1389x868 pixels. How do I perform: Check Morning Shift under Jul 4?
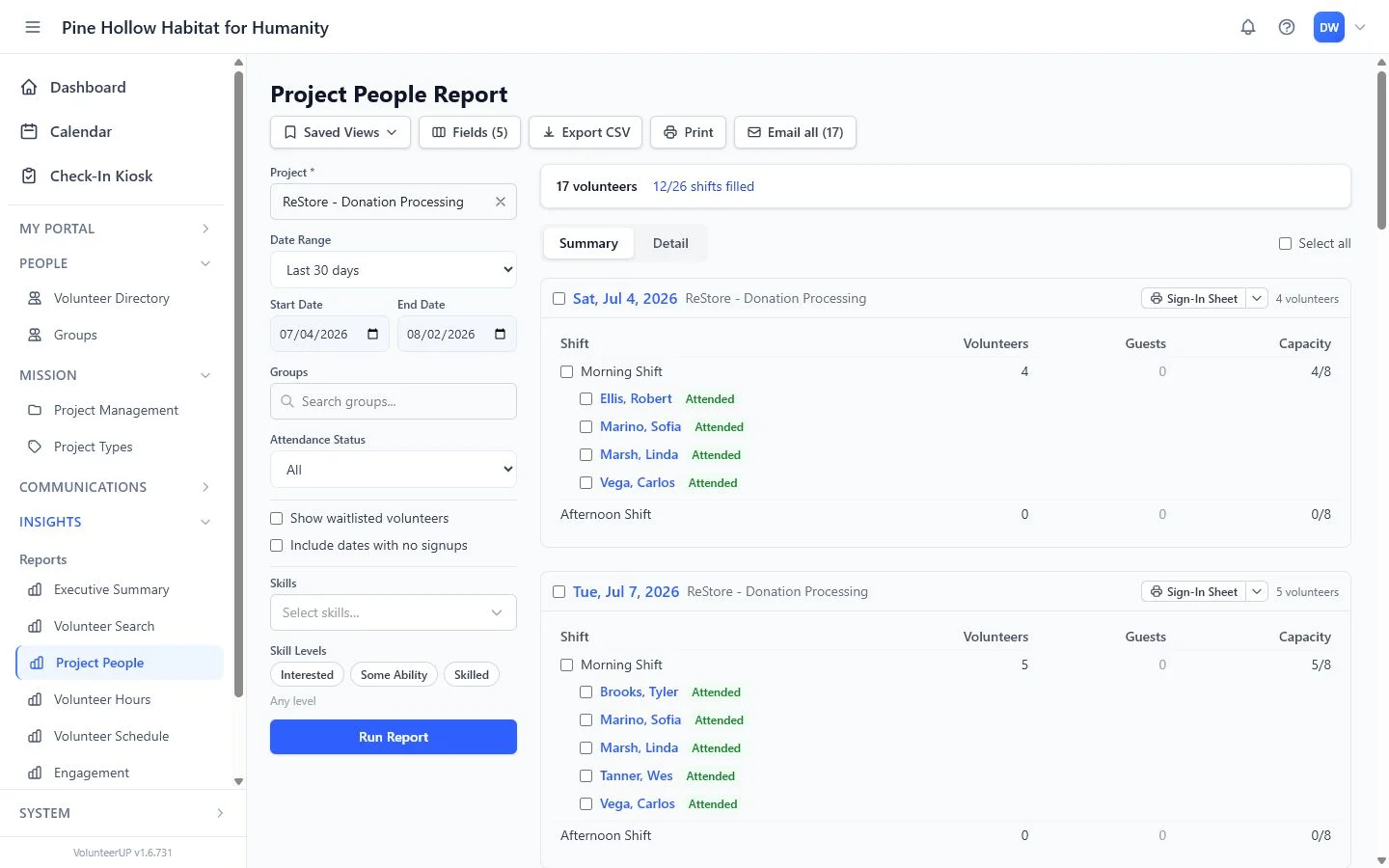pyautogui.click(x=567, y=371)
